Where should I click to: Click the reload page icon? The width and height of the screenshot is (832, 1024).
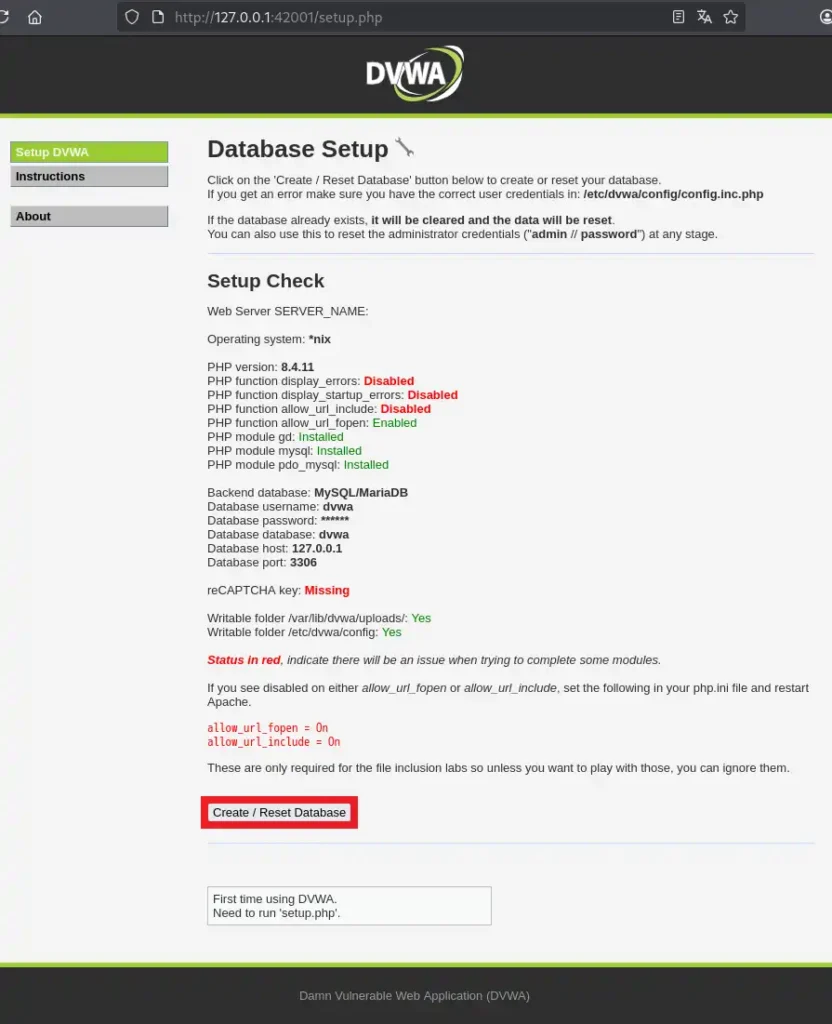tap(5, 17)
